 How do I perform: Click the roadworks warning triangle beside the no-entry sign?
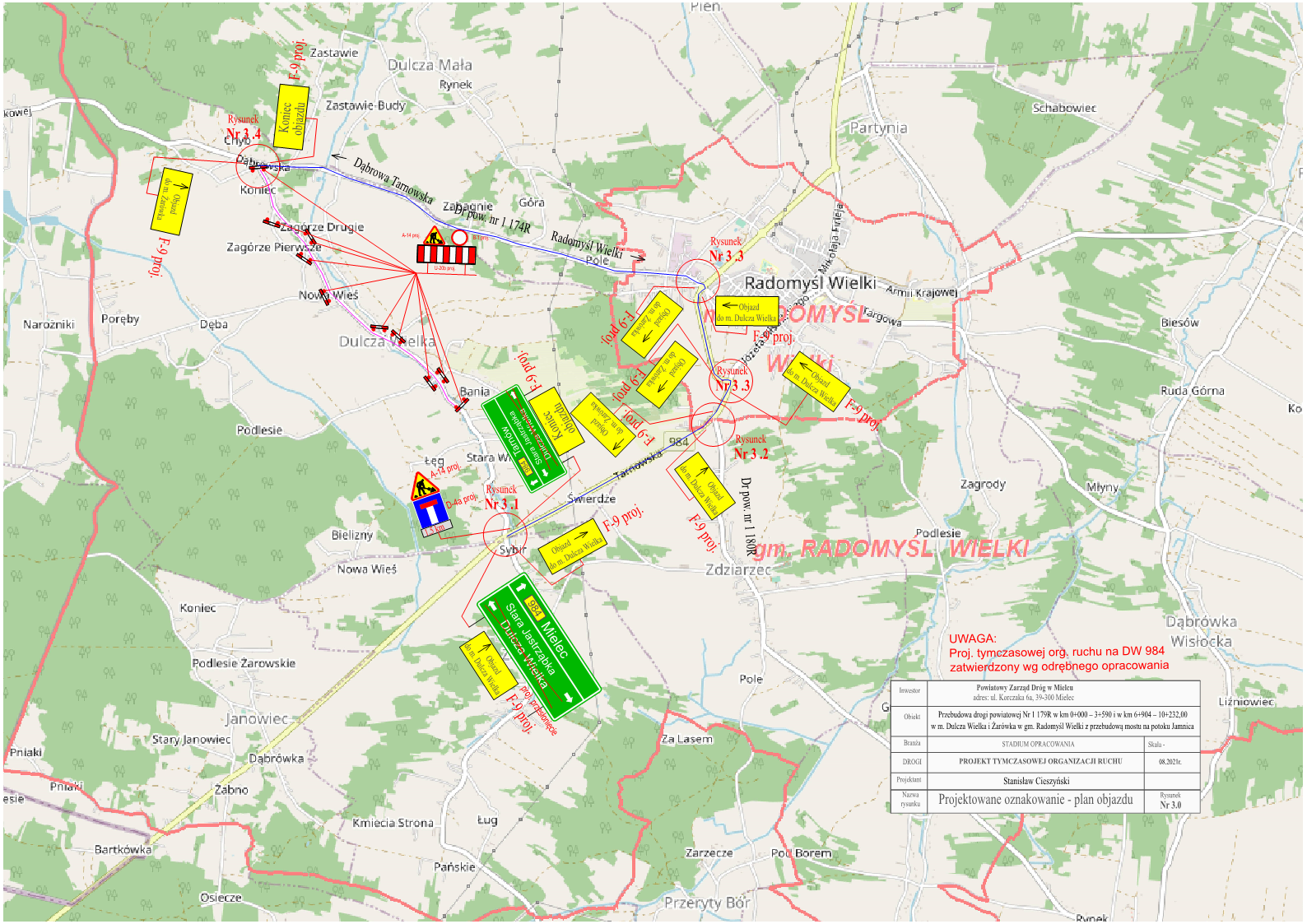(x=434, y=235)
